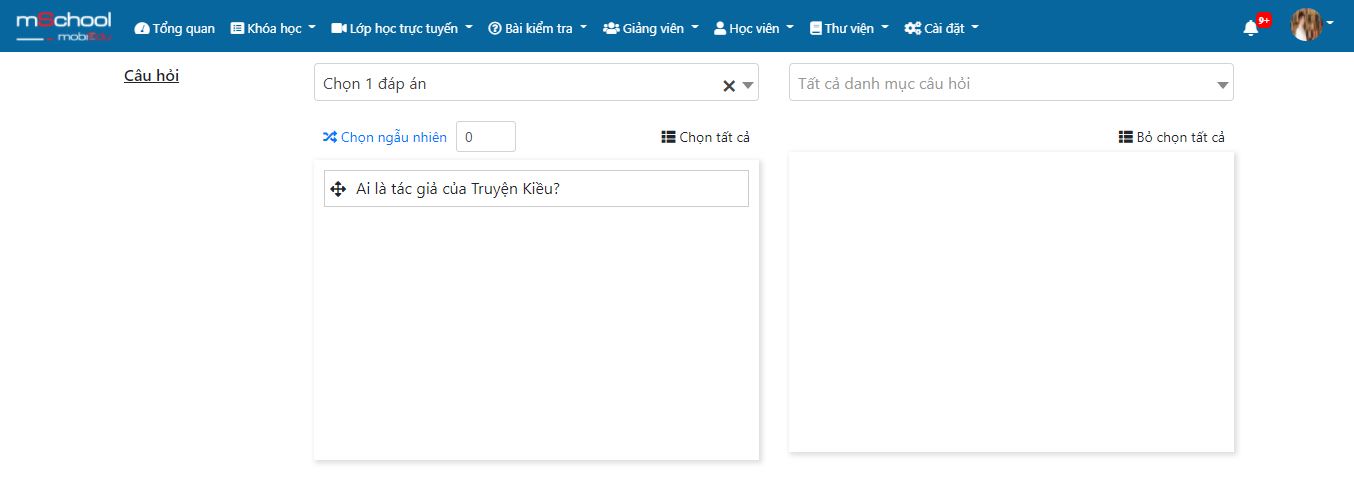Open the notifications bell icon

tap(1250, 28)
